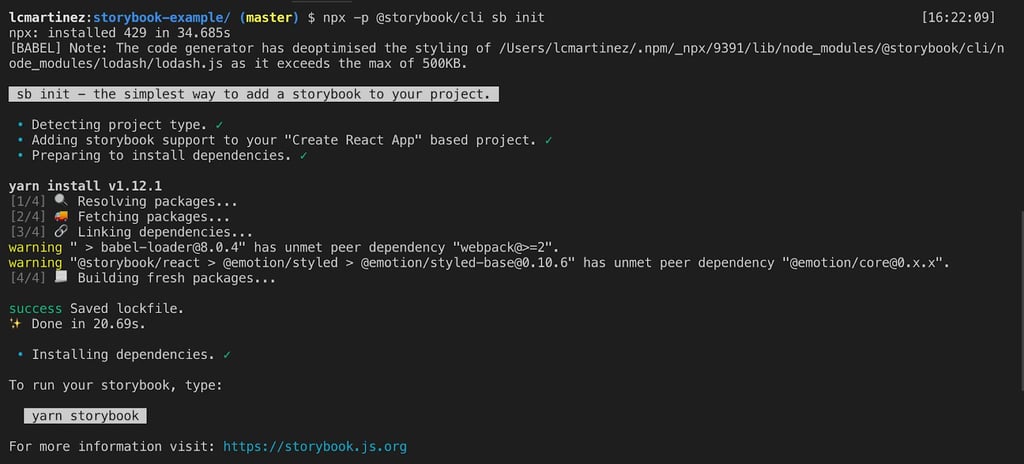The width and height of the screenshot is (1024, 464).
Task: Click the checkmark after Create React App line
Action: click(x=549, y=140)
